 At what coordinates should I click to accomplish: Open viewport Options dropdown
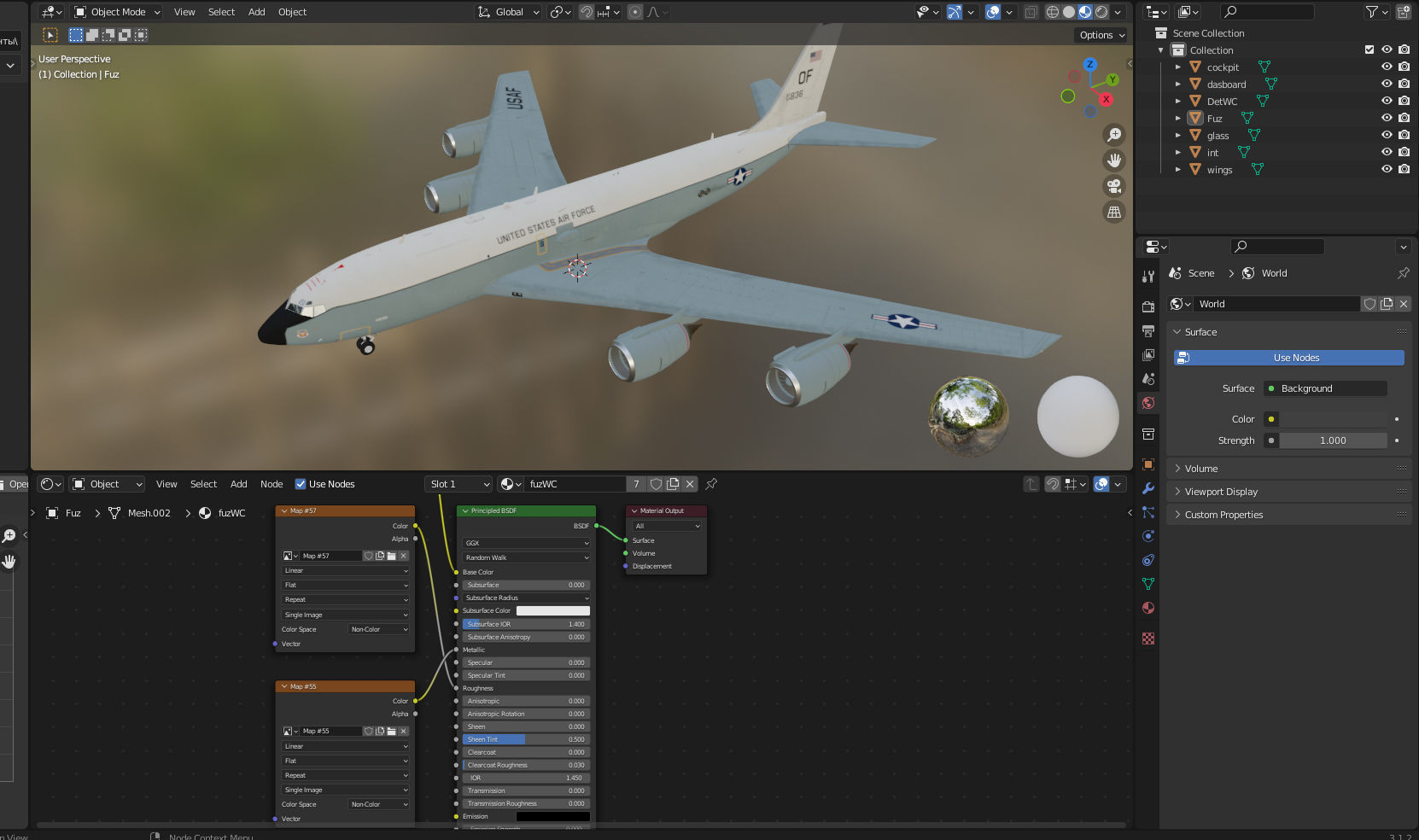pyautogui.click(x=1101, y=35)
